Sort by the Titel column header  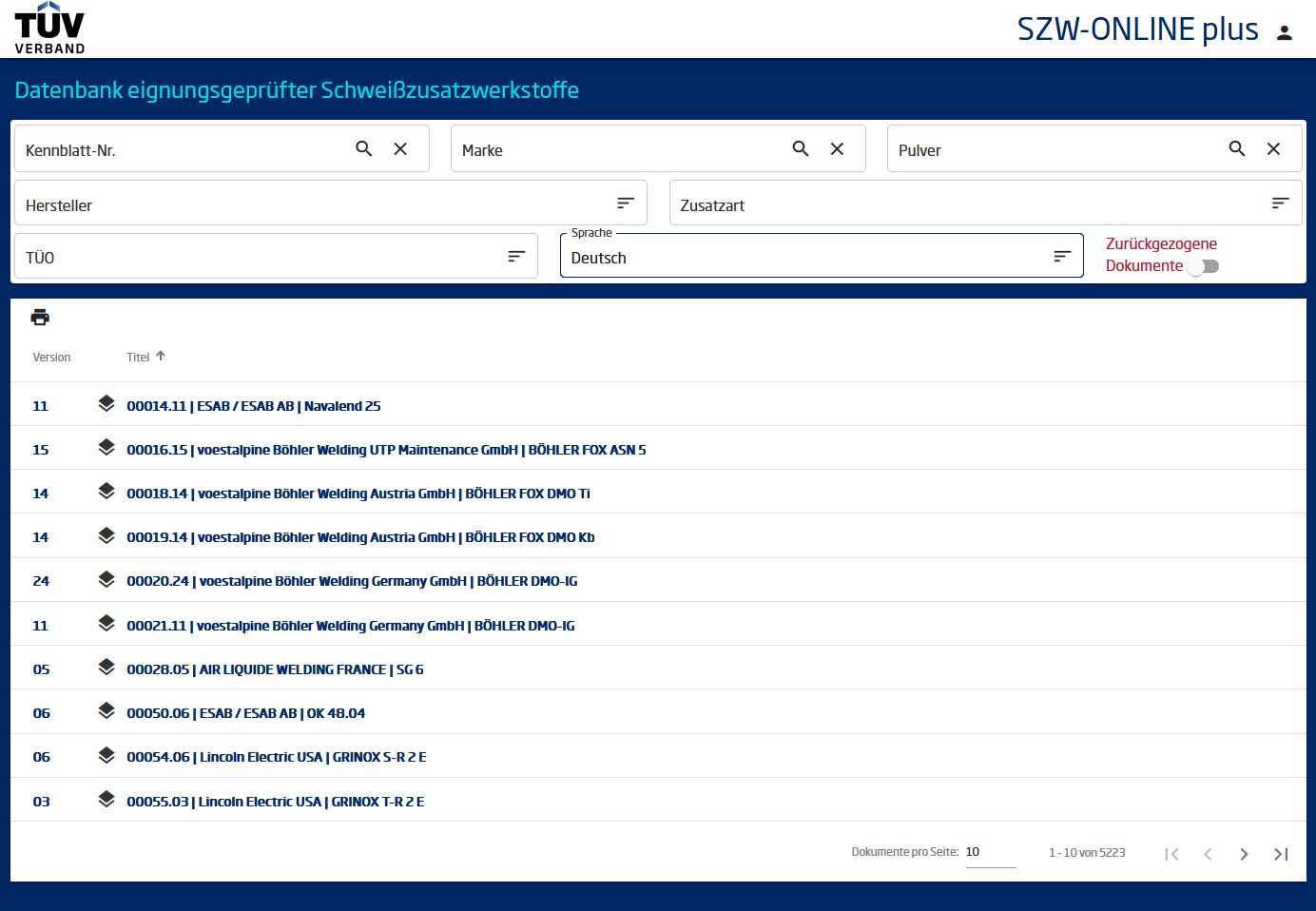pos(139,358)
